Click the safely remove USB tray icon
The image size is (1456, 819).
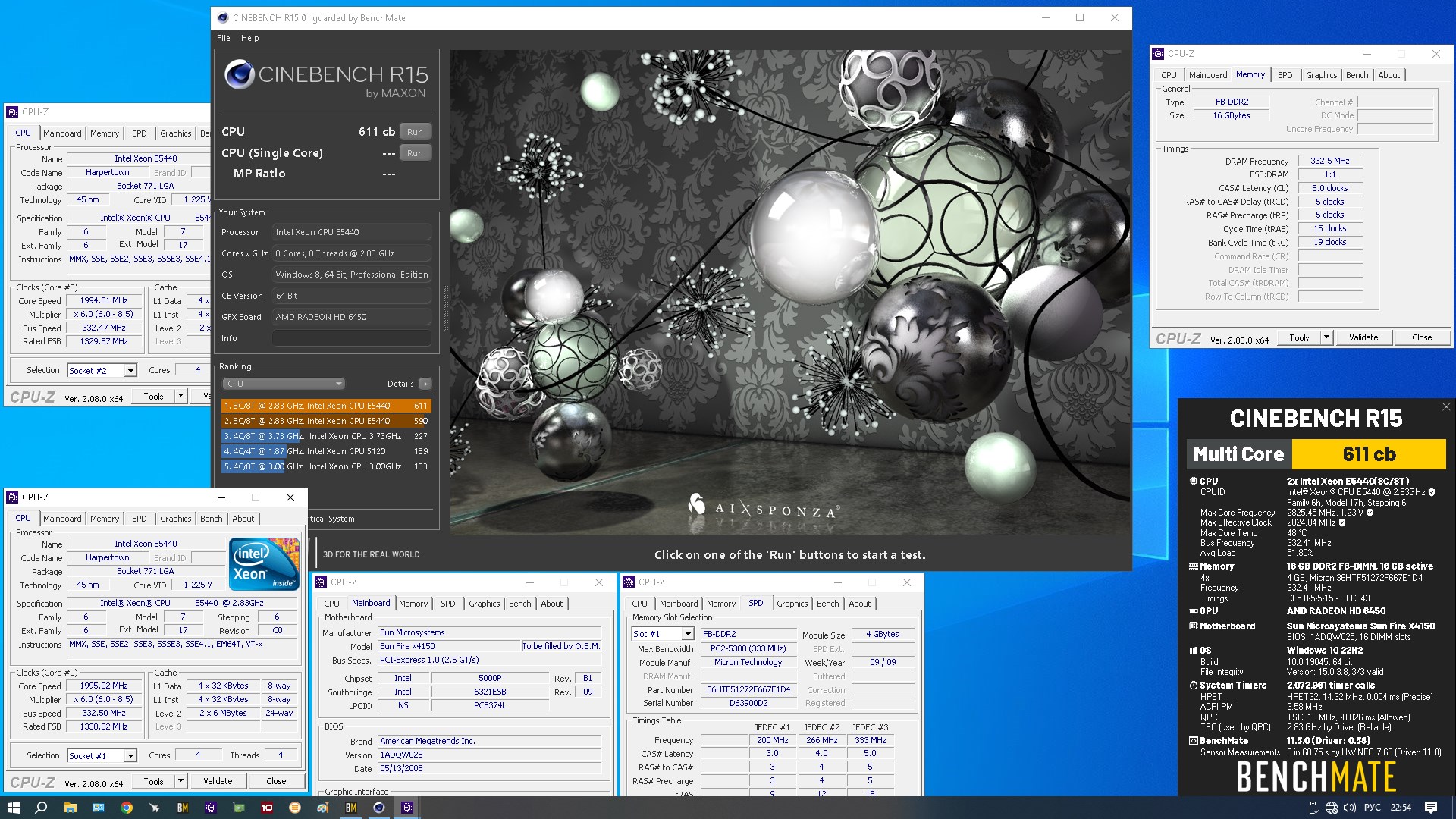1313,808
